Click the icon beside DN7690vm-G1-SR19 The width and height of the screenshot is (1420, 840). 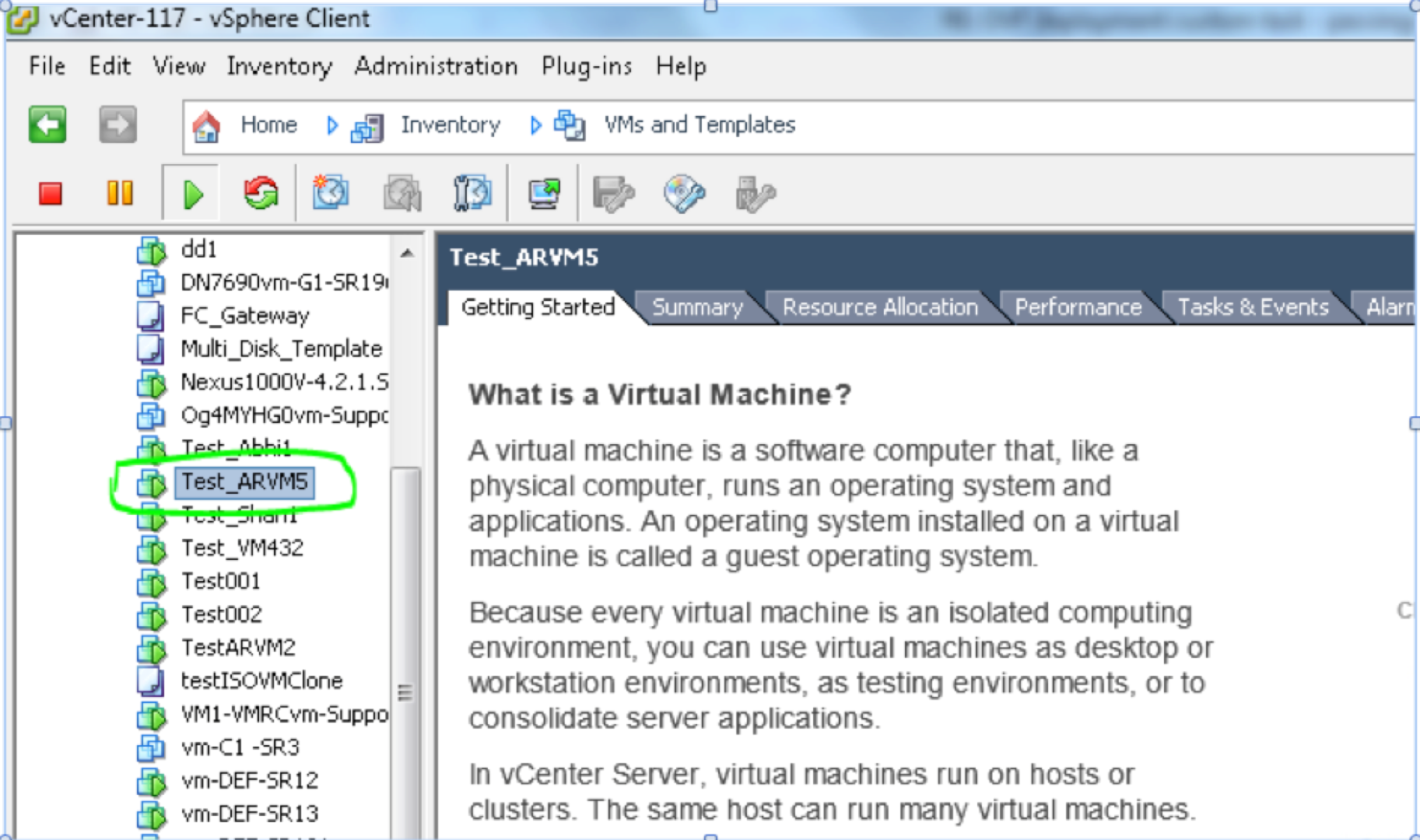point(151,283)
